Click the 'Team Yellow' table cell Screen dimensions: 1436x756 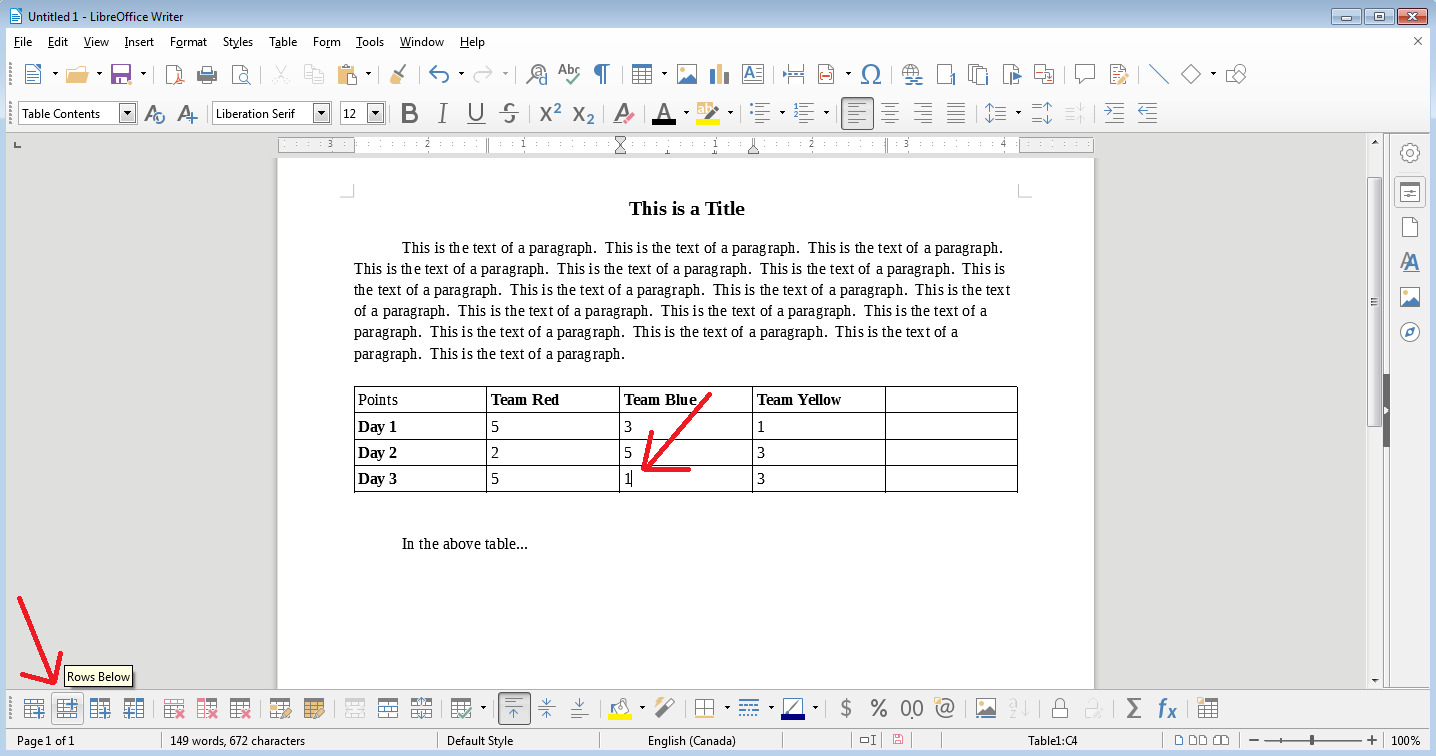819,400
